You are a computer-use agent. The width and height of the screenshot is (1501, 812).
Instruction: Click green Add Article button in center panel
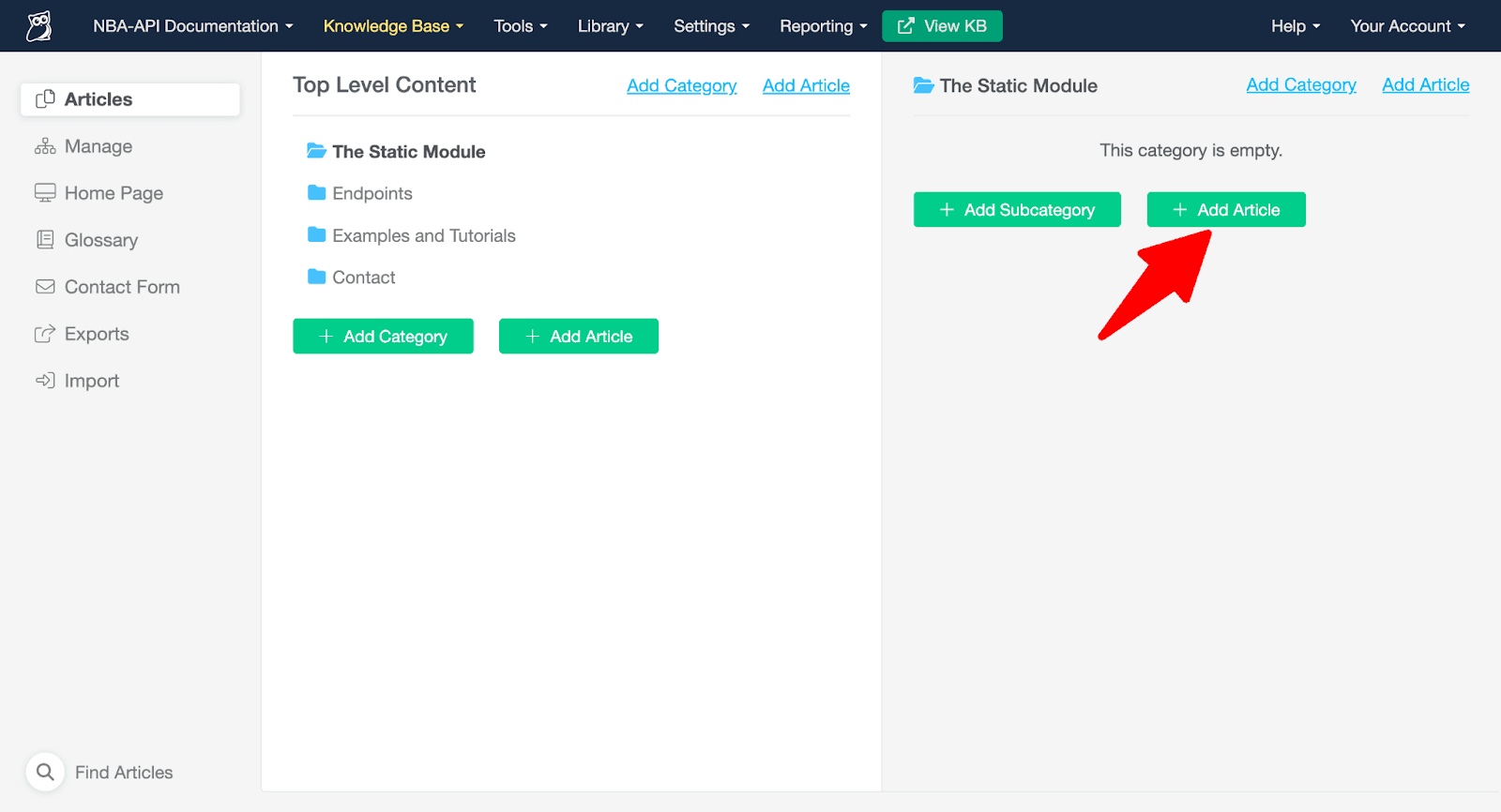click(x=579, y=336)
